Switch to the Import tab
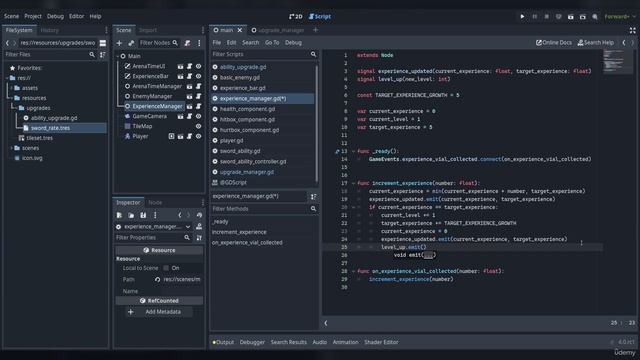The height and width of the screenshot is (360, 640). [148, 30]
